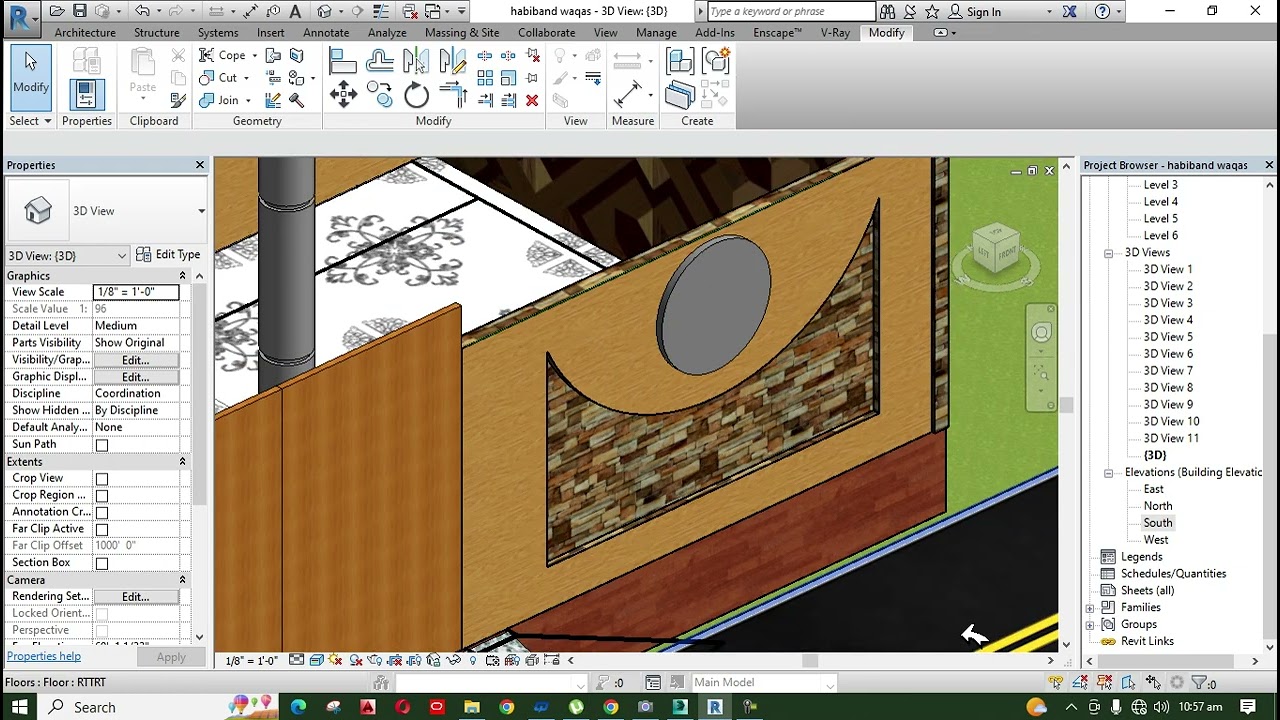The image size is (1280, 720).
Task: Select the Trim/Extend to Corner tool
Action: (x=452, y=96)
